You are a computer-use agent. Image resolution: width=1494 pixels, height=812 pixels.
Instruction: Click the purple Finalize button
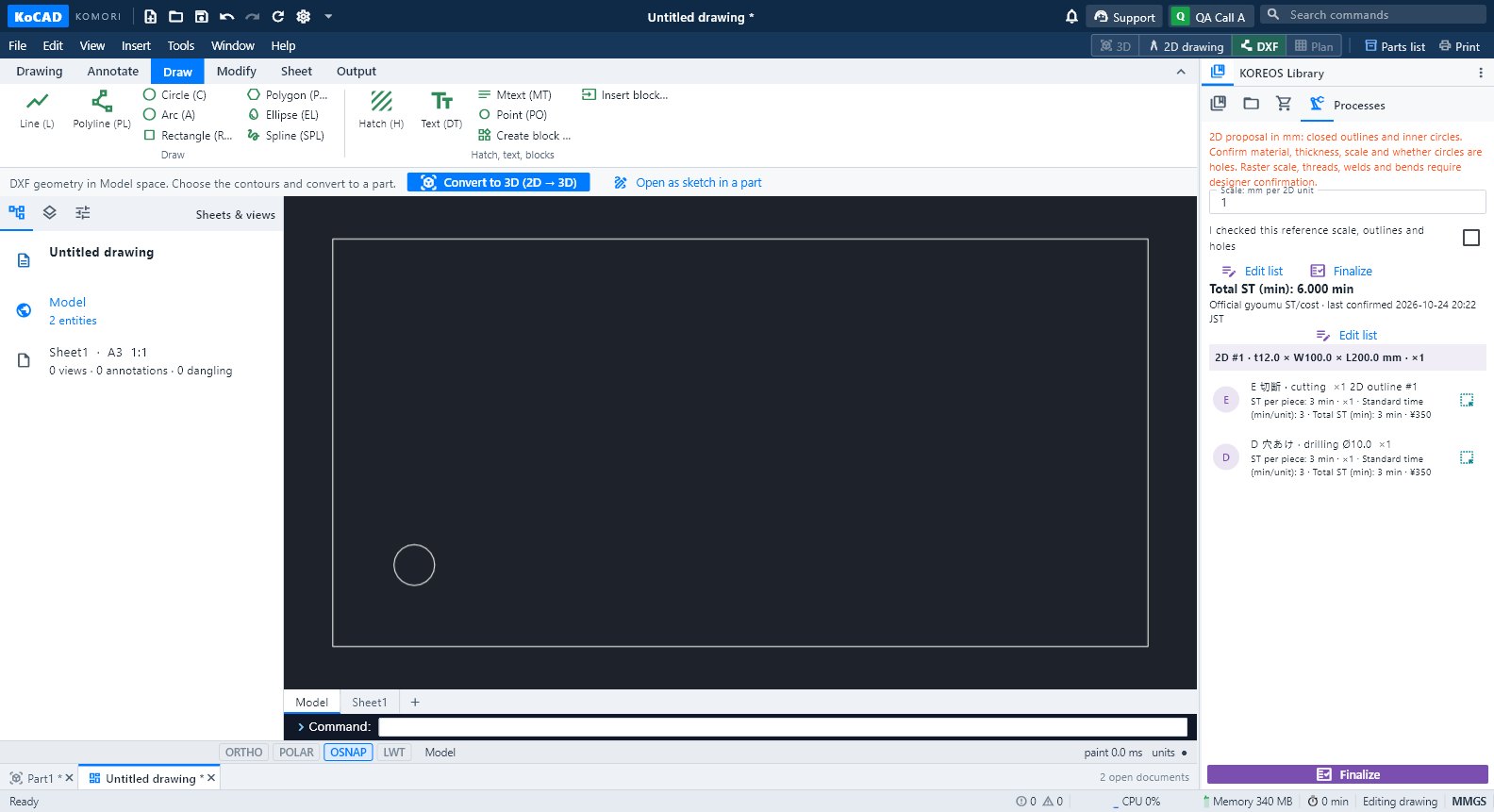point(1348,774)
